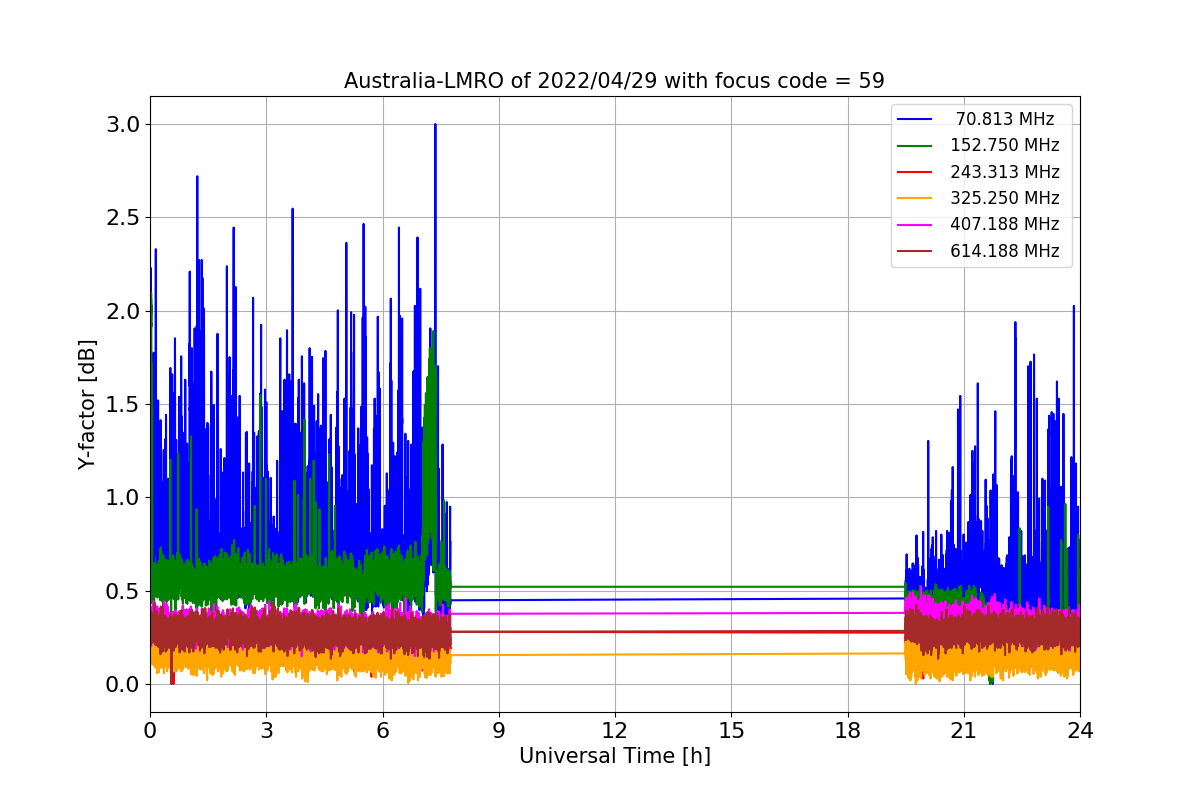Click the '407.188 MHz' legend label
The image size is (1200, 800).
[1005, 224]
